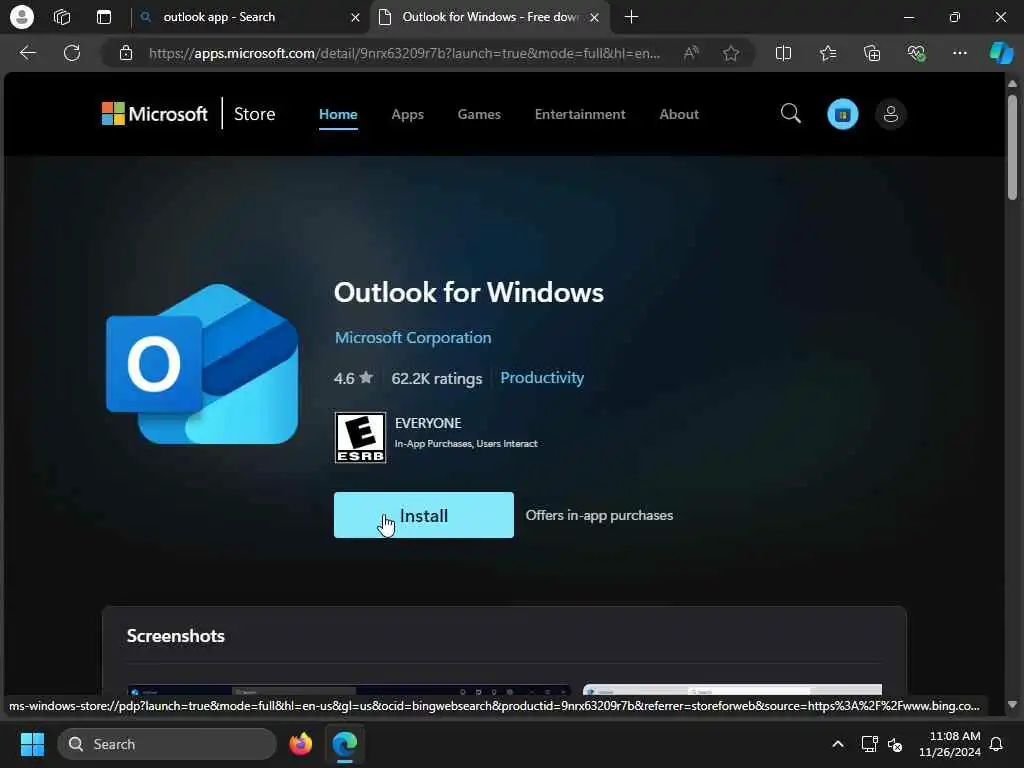Click the muted volume tray icon
Screen dimensions: 1024x768
pos(895,744)
